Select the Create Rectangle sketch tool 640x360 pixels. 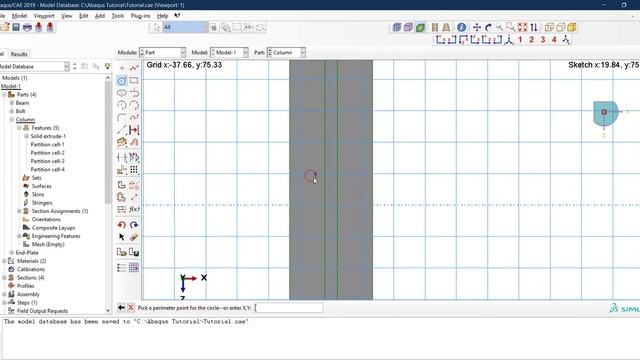click(x=134, y=80)
